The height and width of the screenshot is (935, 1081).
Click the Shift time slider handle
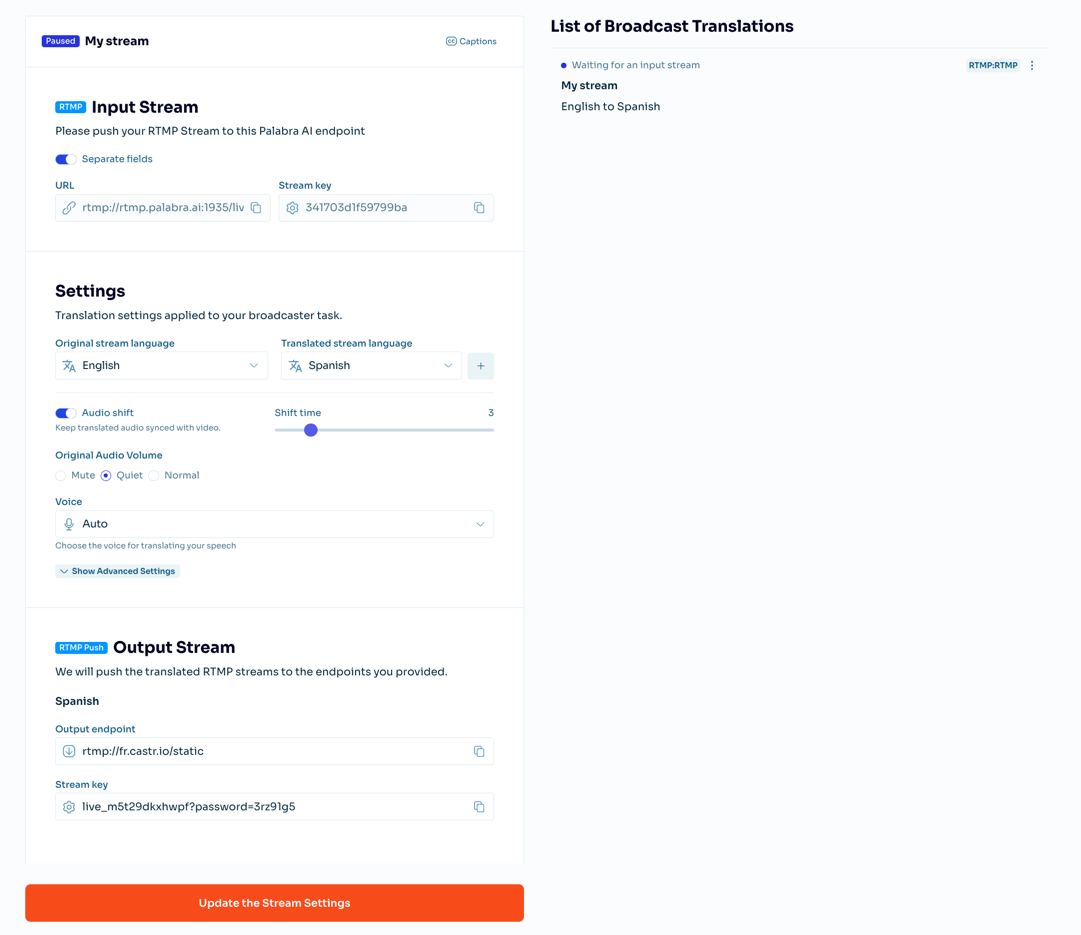(311, 430)
